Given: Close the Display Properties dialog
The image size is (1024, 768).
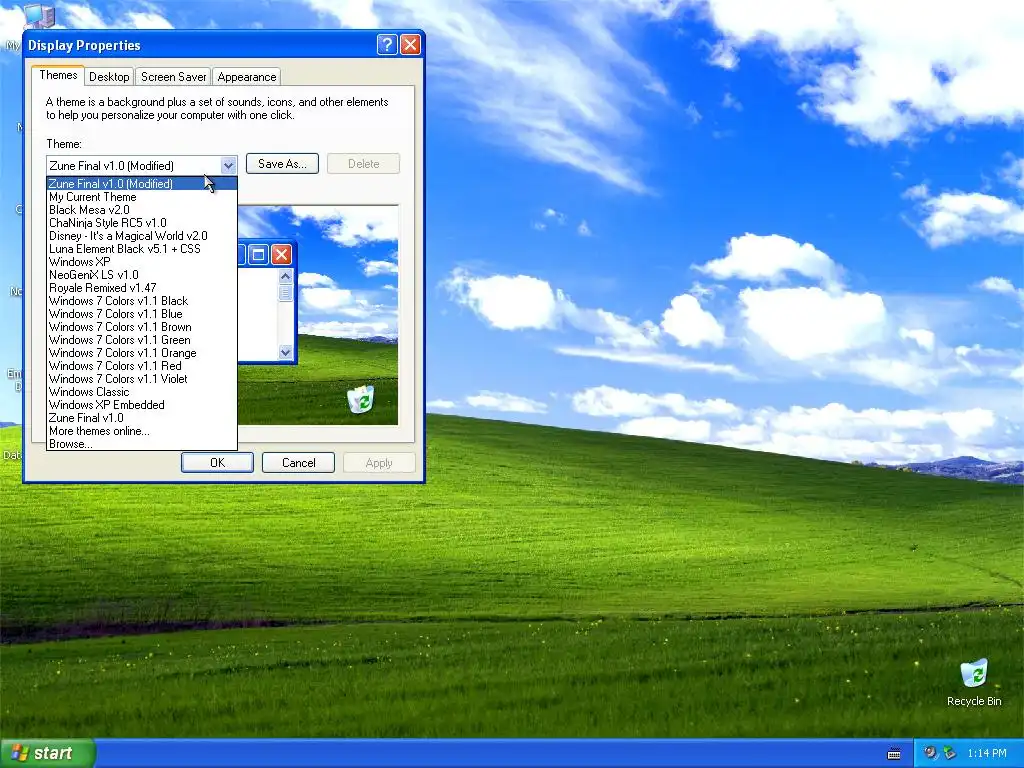Looking at the screenshot, I should [410, 44].
